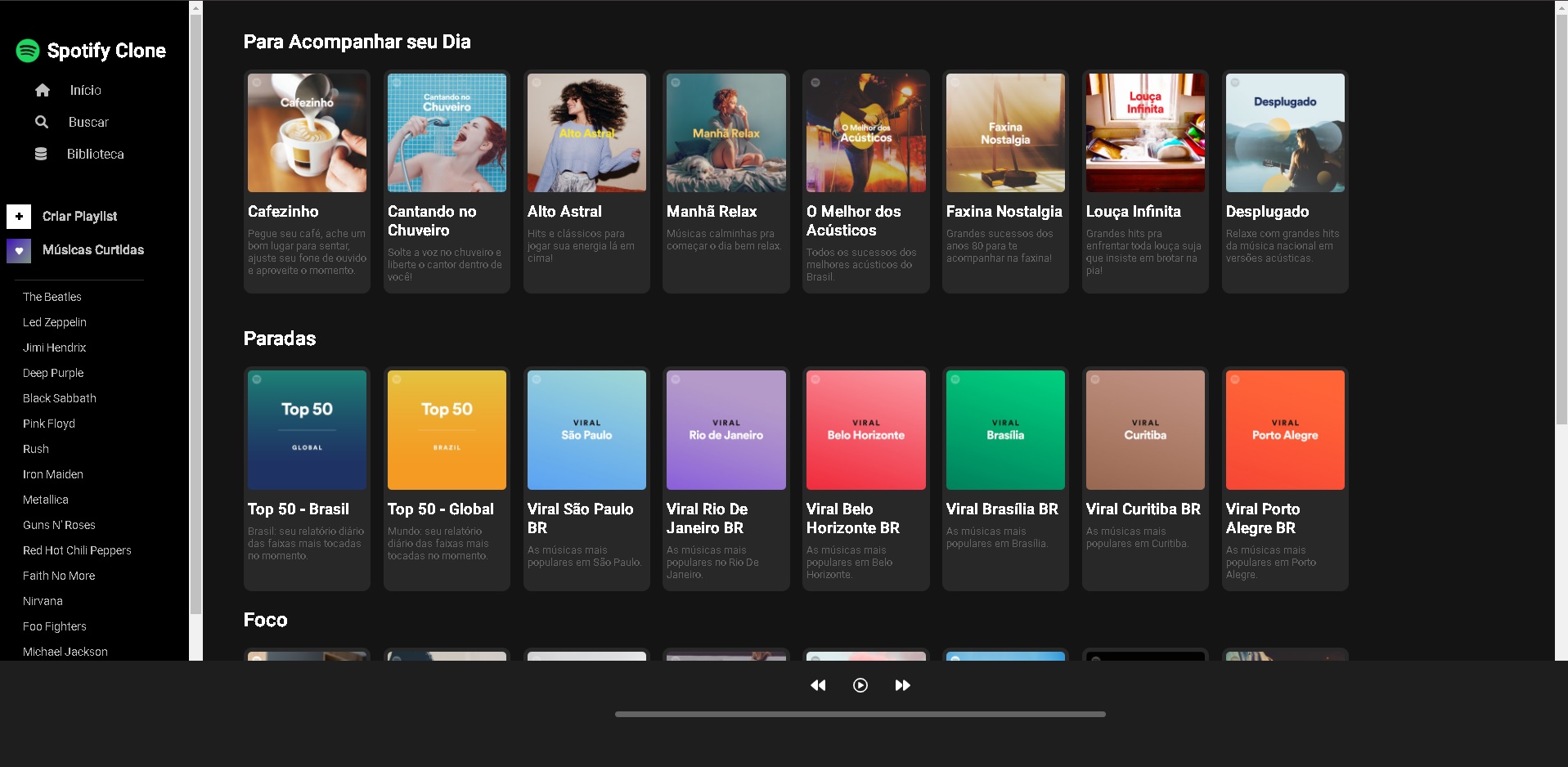This screenshot has height=767, width=1568.
Task: Open the "Top 50 - Brasil" playlist
Action: click(307, 430)
